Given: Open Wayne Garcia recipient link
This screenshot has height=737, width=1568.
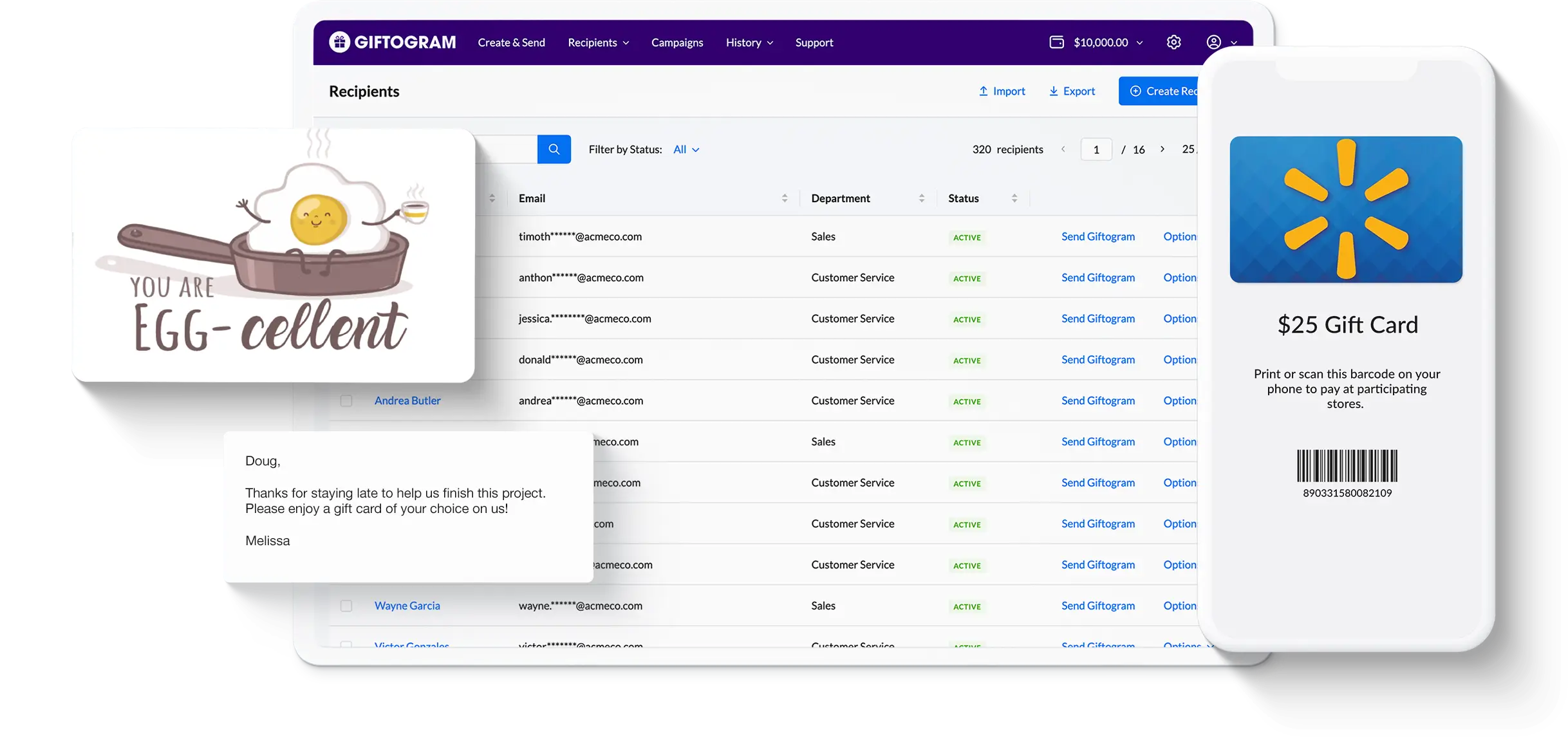Looking at the screenshot, I should tap(407, 606).
